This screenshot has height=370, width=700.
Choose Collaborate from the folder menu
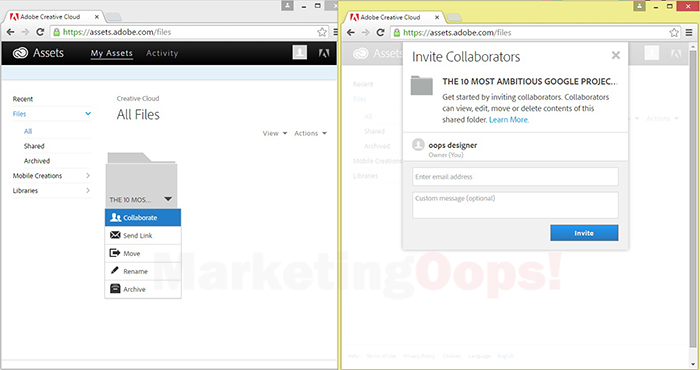143,217
